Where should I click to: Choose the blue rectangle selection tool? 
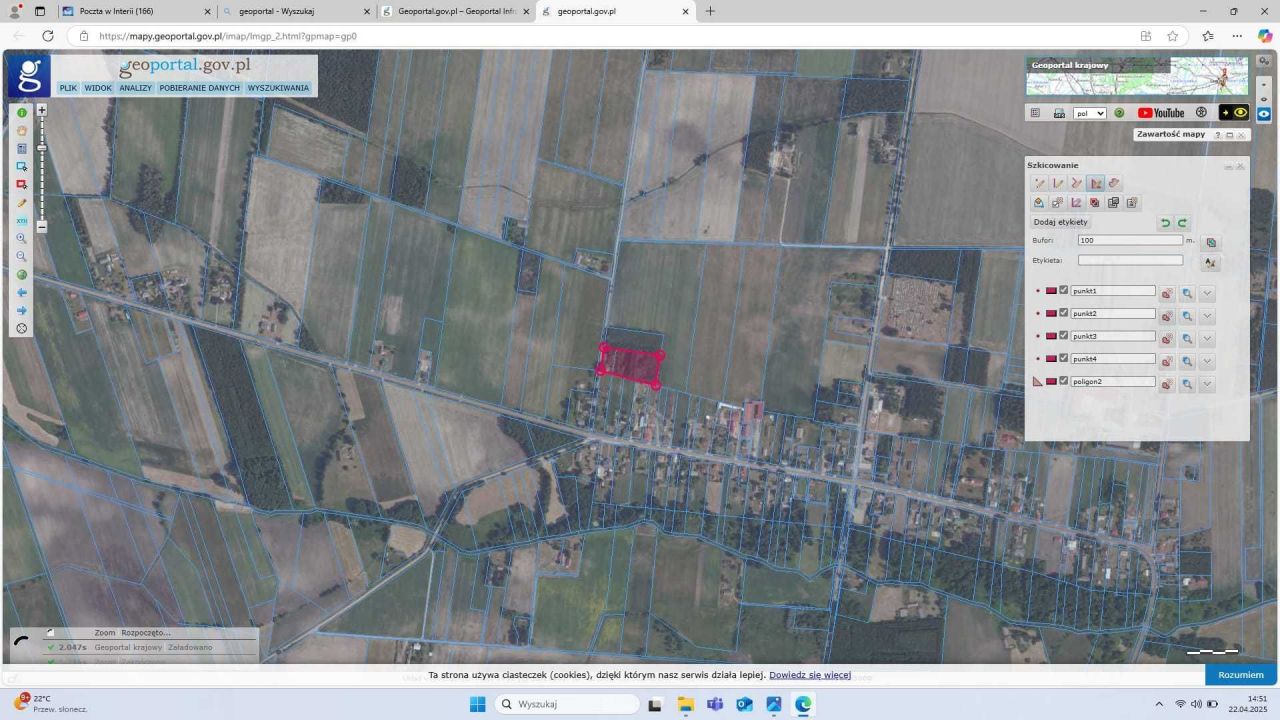22,167
